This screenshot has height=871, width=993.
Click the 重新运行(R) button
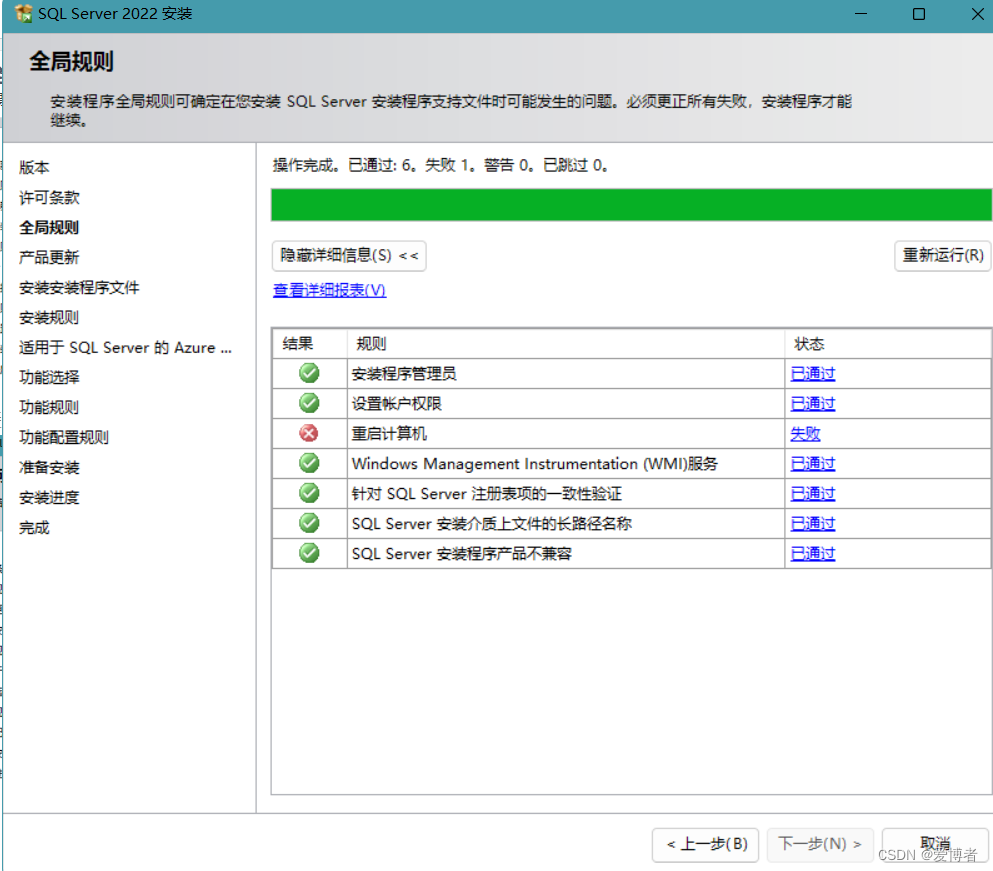(941, 256)
